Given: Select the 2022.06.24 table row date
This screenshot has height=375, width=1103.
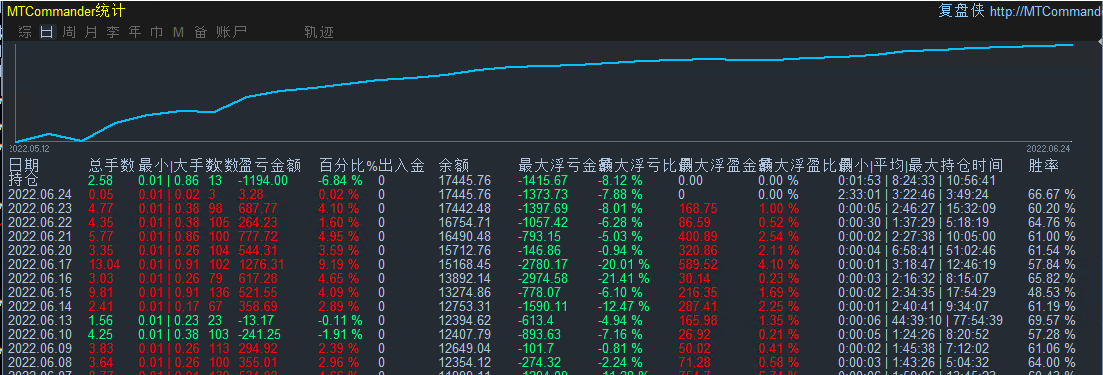Looking at the screenshot, I should coord(40,194).
